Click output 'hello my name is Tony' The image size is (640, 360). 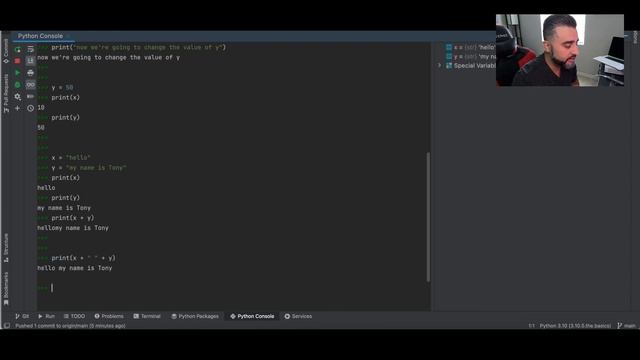pos(75,268)
